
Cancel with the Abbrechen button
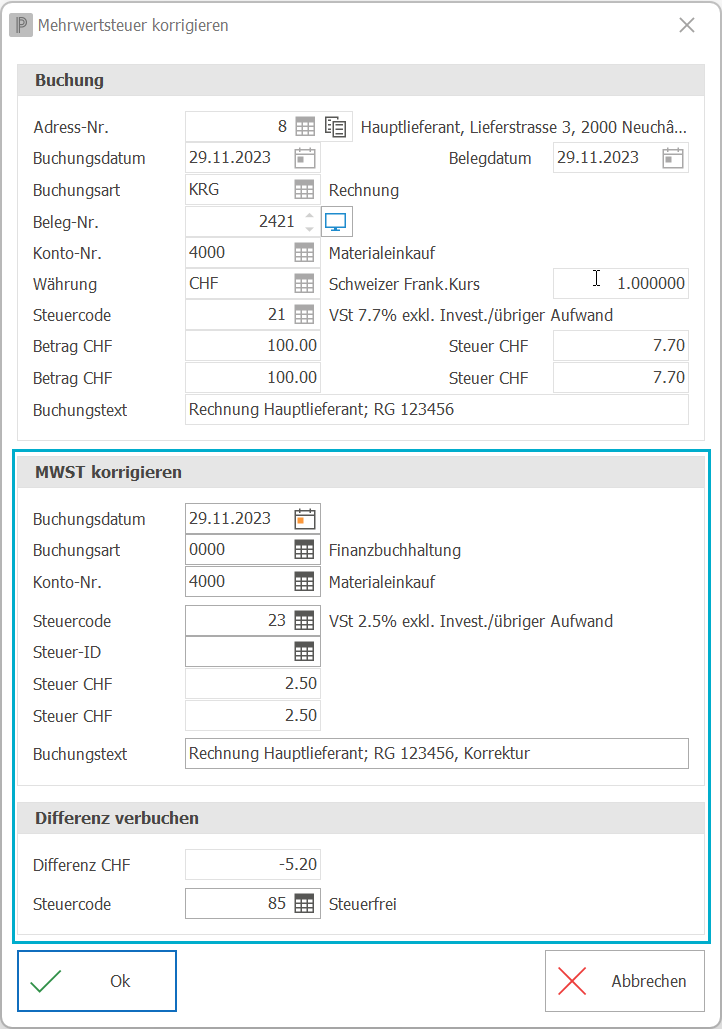pos(625,981)
